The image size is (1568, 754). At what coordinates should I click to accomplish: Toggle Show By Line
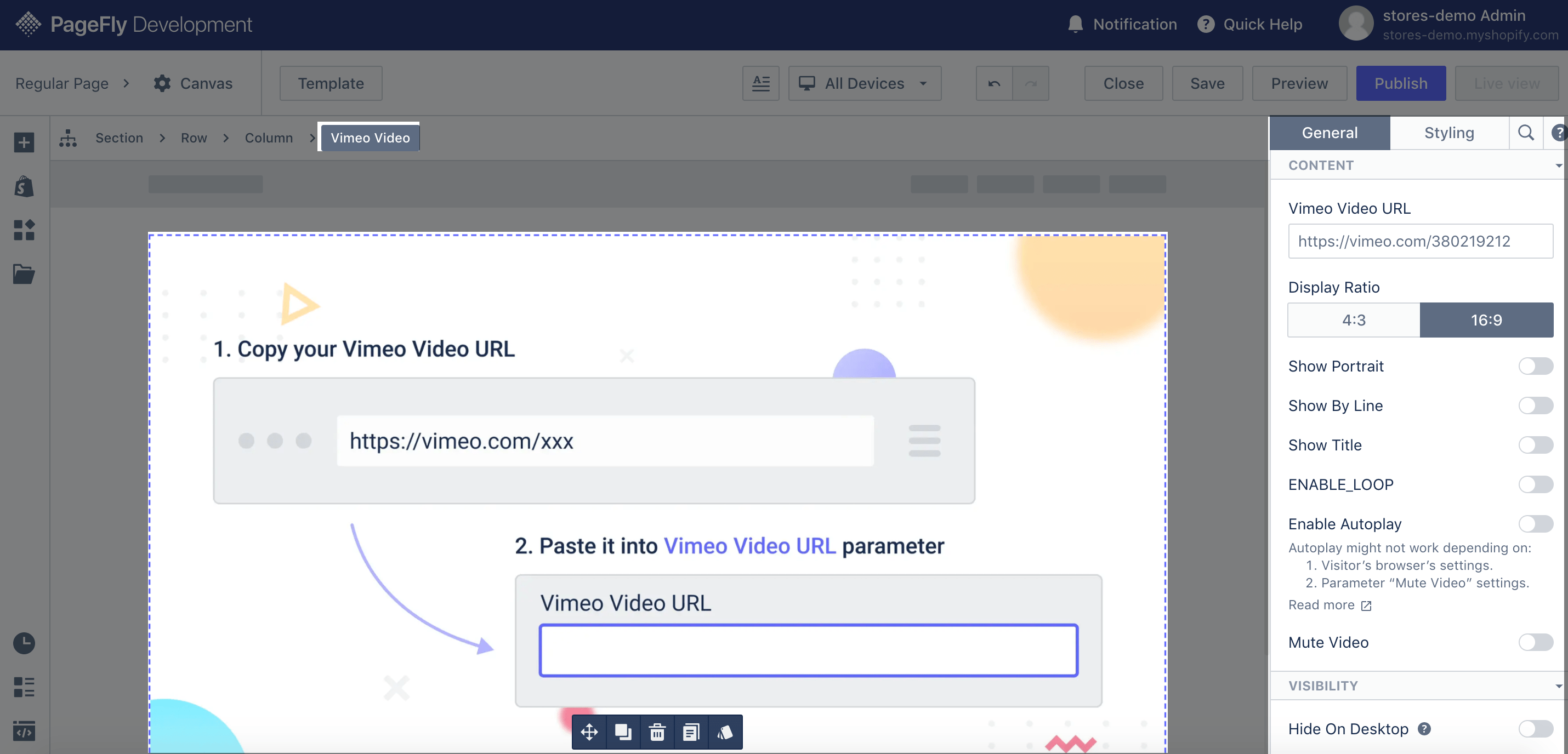tap(1535, 405)
